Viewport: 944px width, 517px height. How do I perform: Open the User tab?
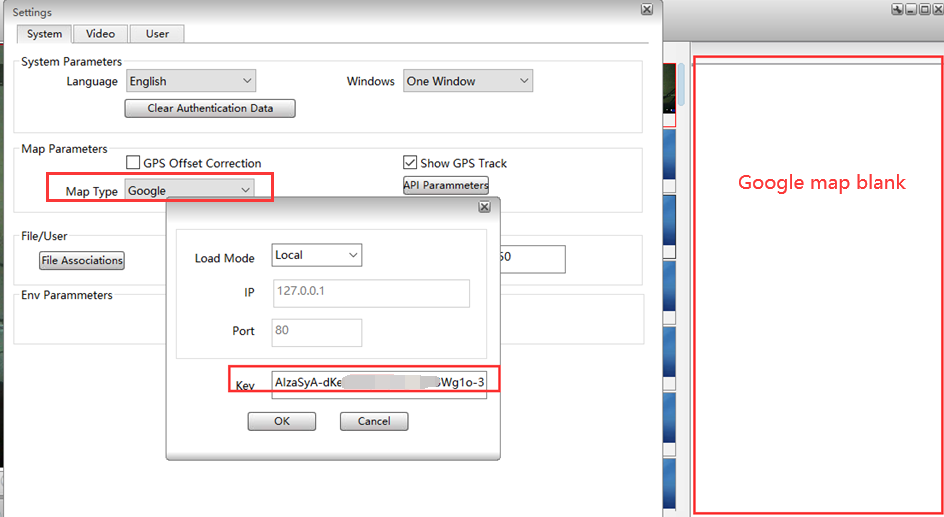click(x=157, y=34)
